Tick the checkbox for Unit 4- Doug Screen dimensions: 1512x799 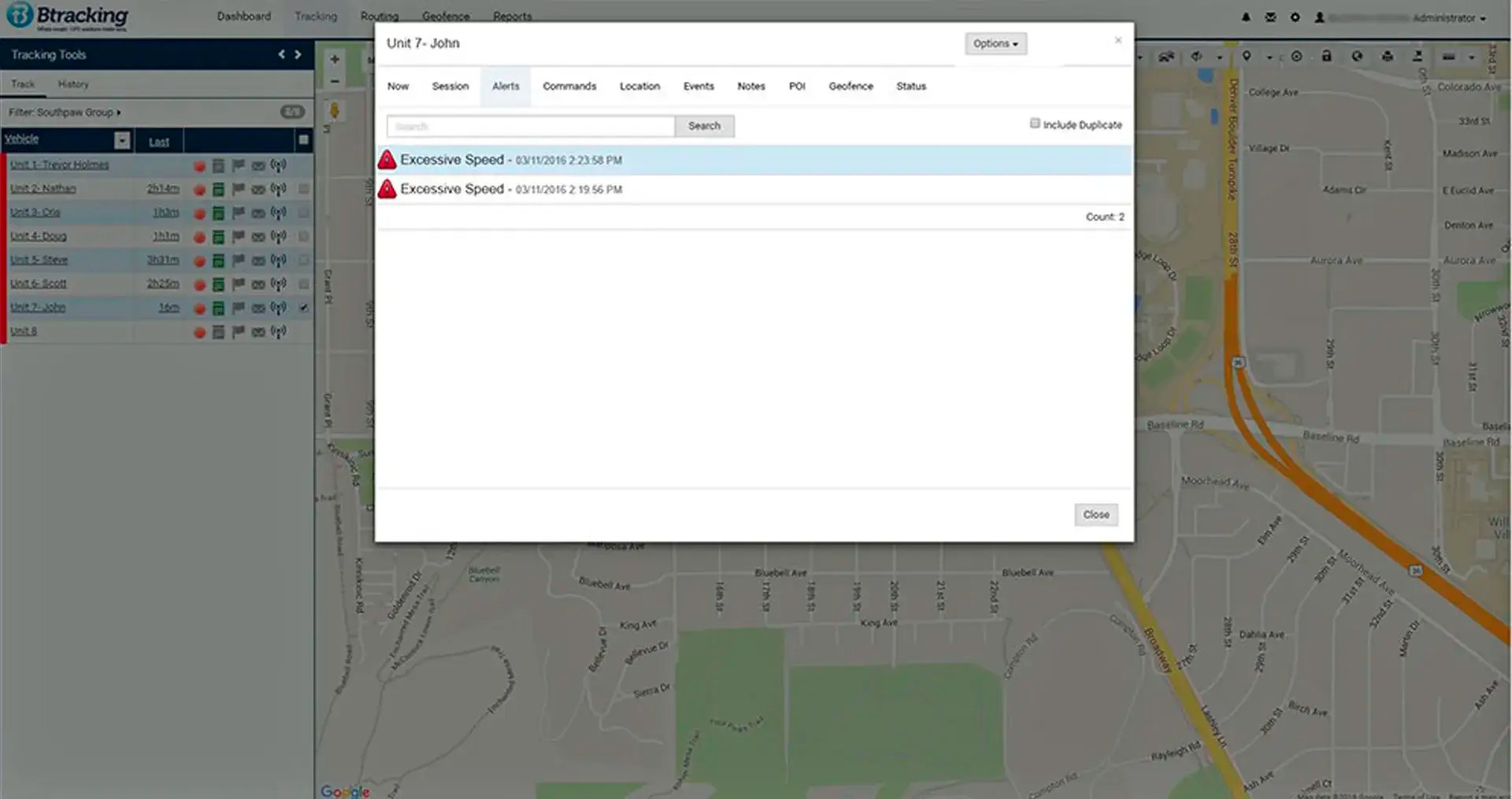[x=303, y=236]
